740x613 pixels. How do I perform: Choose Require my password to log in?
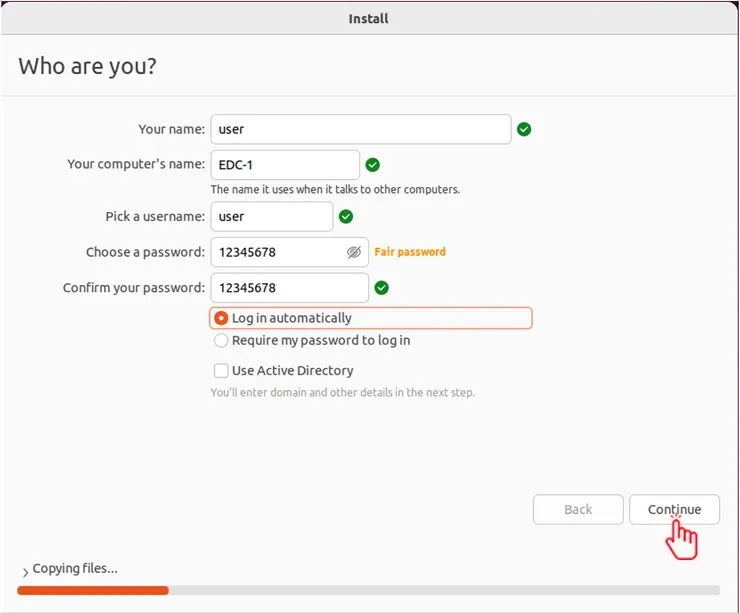(222, 340)
